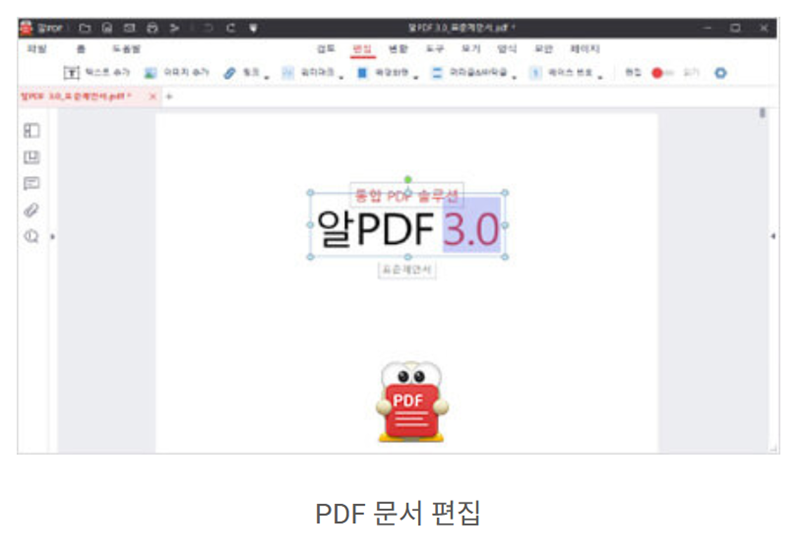
Task: Expand the left side panel arrow
Action: (52, 237)
